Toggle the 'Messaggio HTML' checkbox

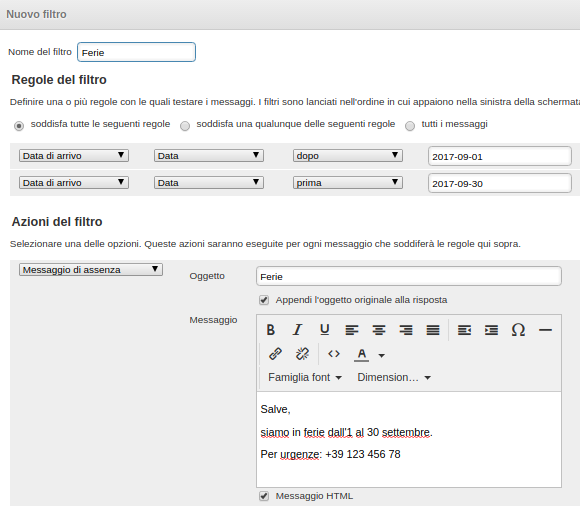pyautogui.click(x=264, y=496)
